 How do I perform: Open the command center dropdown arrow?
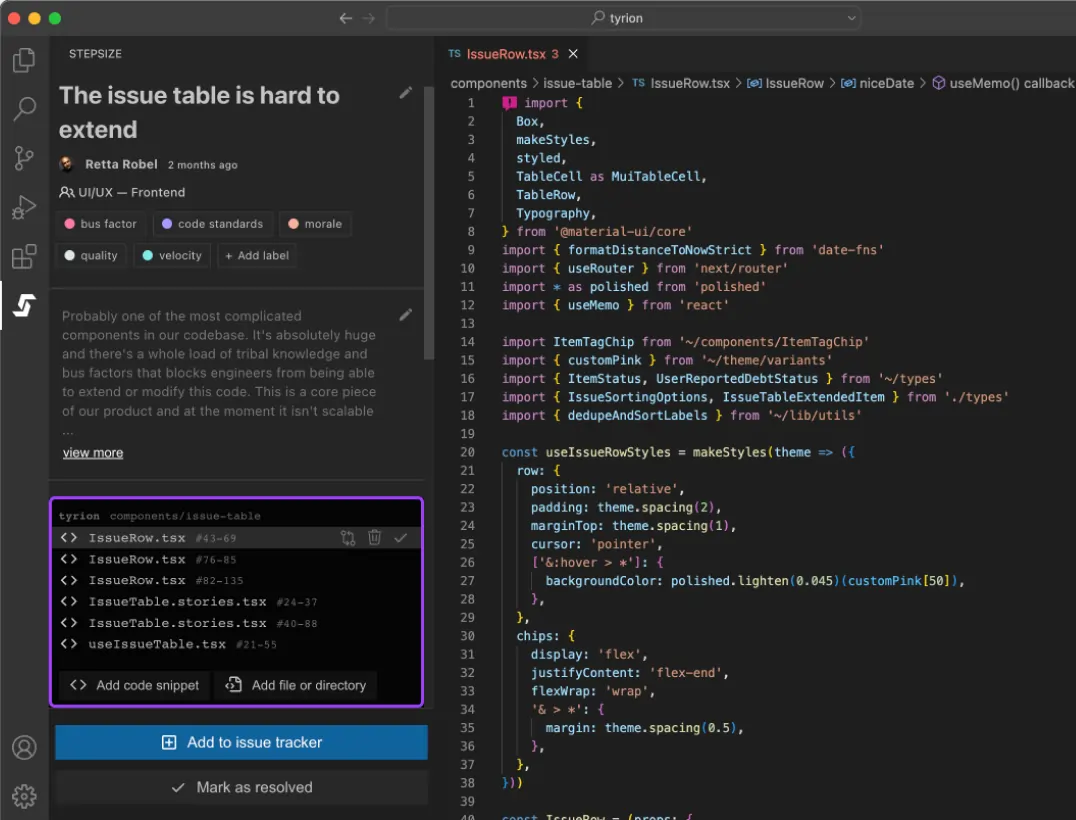tap(852, 18)
